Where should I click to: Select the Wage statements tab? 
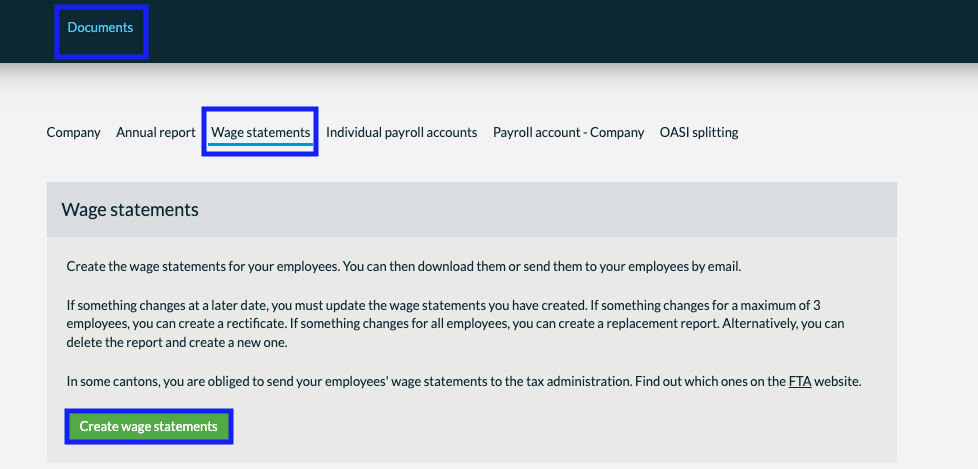pyautogui.click(x=261, y=133)
